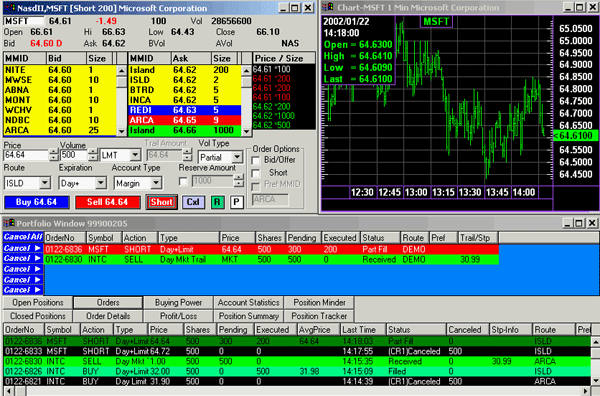Viewport: 600px width, 396px height.
Task: Toggle the Bid/Offer checkbox
Action: click(256, 160)
